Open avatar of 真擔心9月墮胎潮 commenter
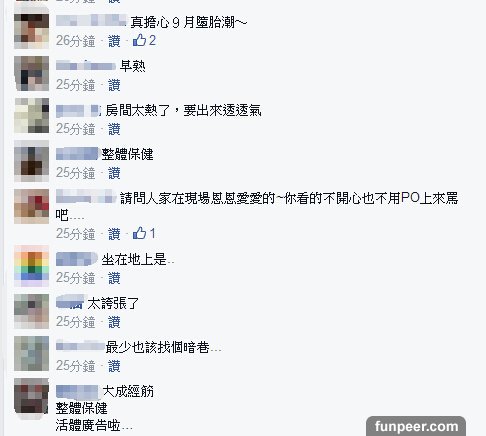Screen dimensions: 486x436 (x=31, y=31)
